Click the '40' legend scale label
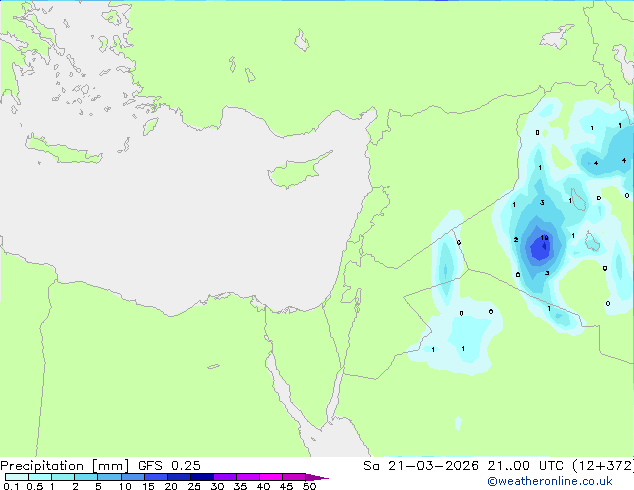 tap(263, 486)
